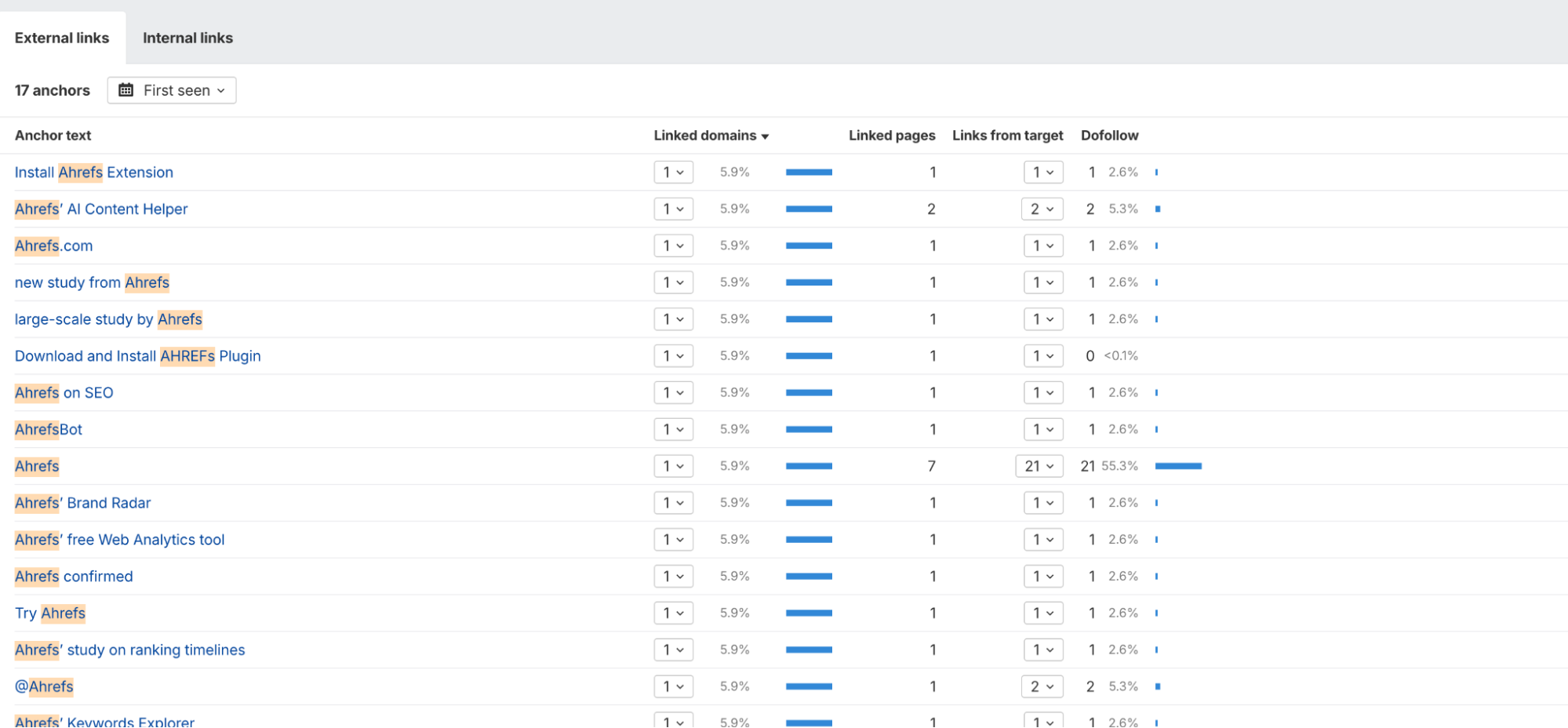Click the Download and Install AHREFs Plugin anchor
The height and width of the screenshot is (728, 1568).
137,356
